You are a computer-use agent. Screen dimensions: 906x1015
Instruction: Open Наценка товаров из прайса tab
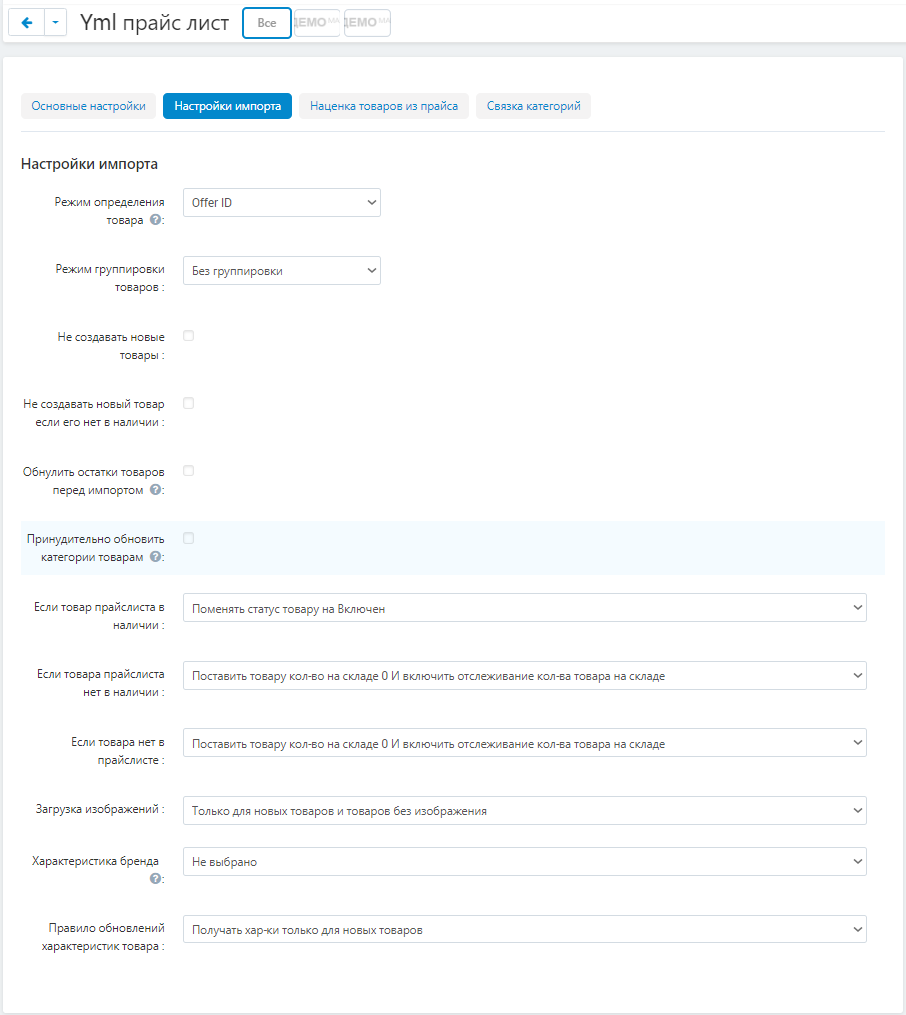384,106
